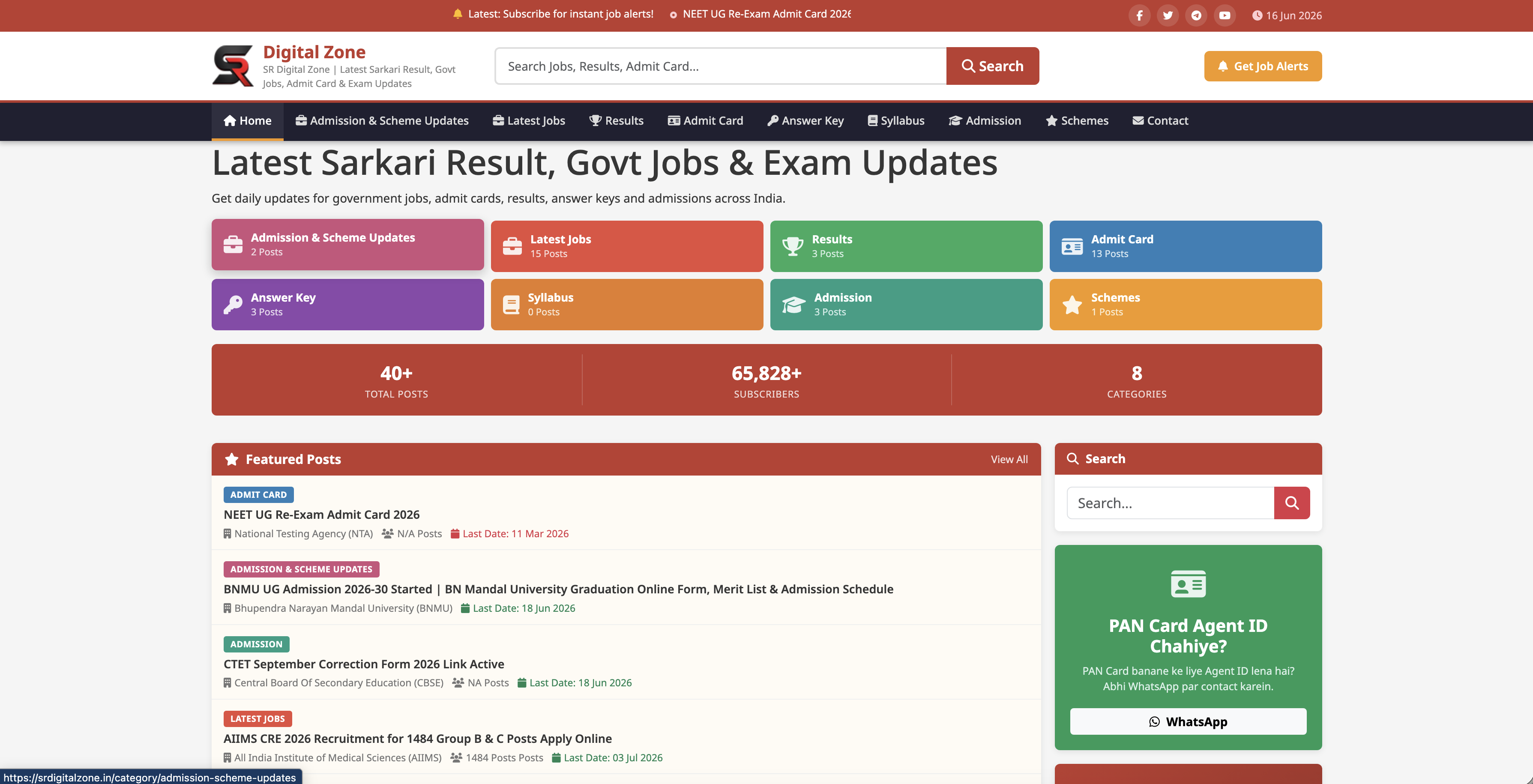Click Bhupendra Narayan Mandal University (BNMU) text
This screenshot has width=1533, height=784.
[x=343, y=608]
